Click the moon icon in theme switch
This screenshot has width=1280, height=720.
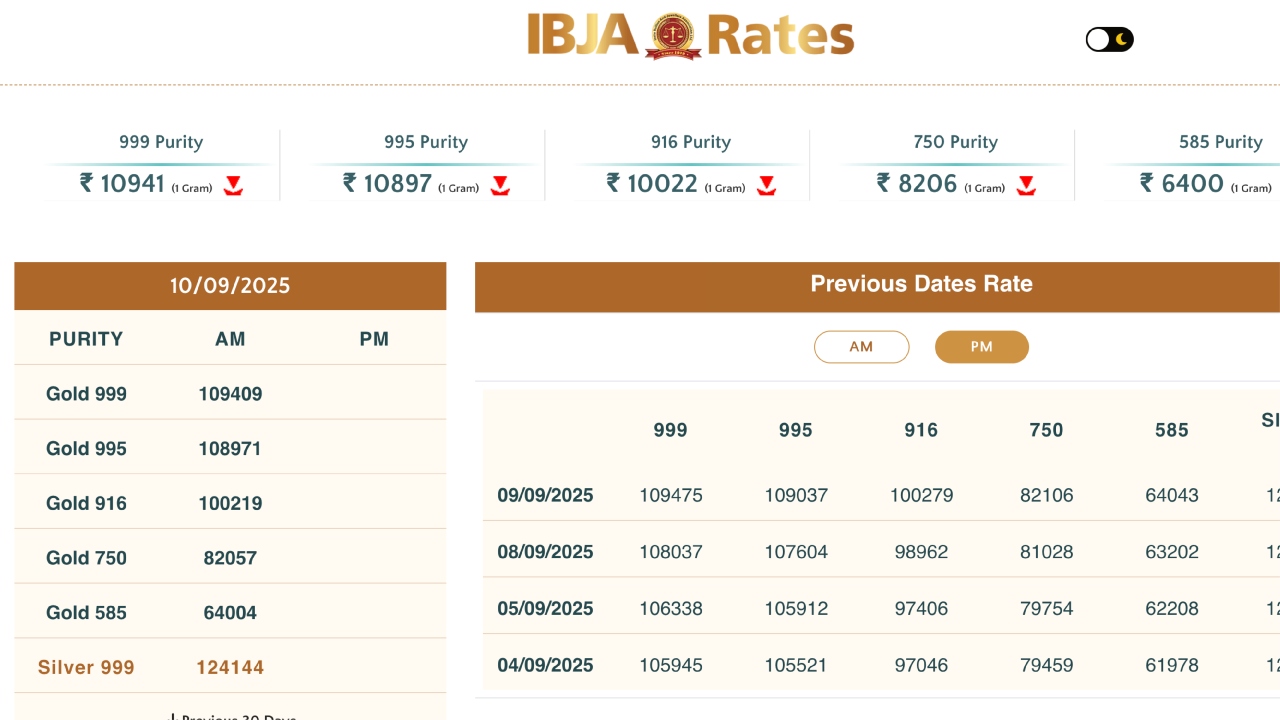(x=1122, y=40)
